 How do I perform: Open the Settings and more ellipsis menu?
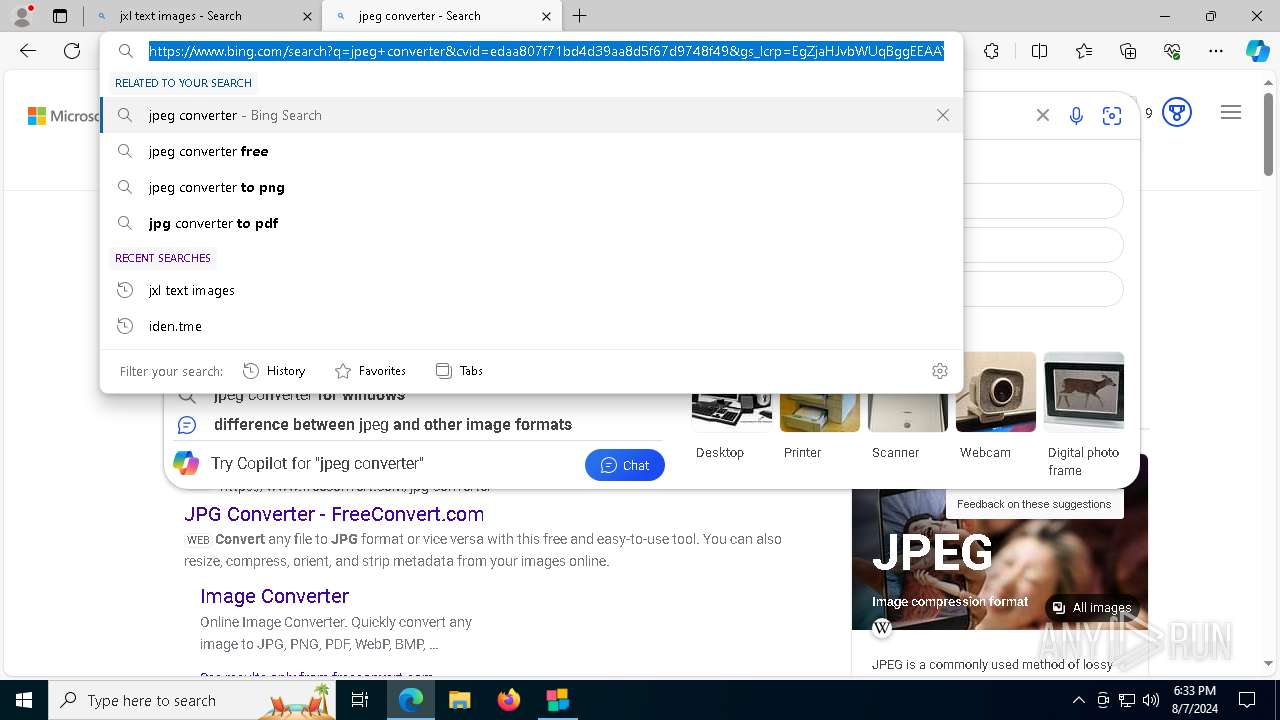pyautogui.click(x=1216, y=51)
